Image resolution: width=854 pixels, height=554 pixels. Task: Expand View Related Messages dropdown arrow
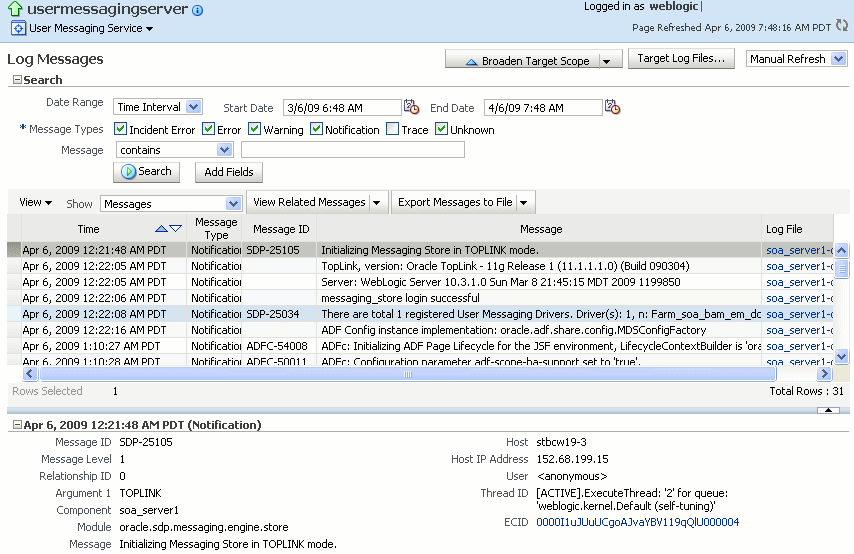point(376,203)
